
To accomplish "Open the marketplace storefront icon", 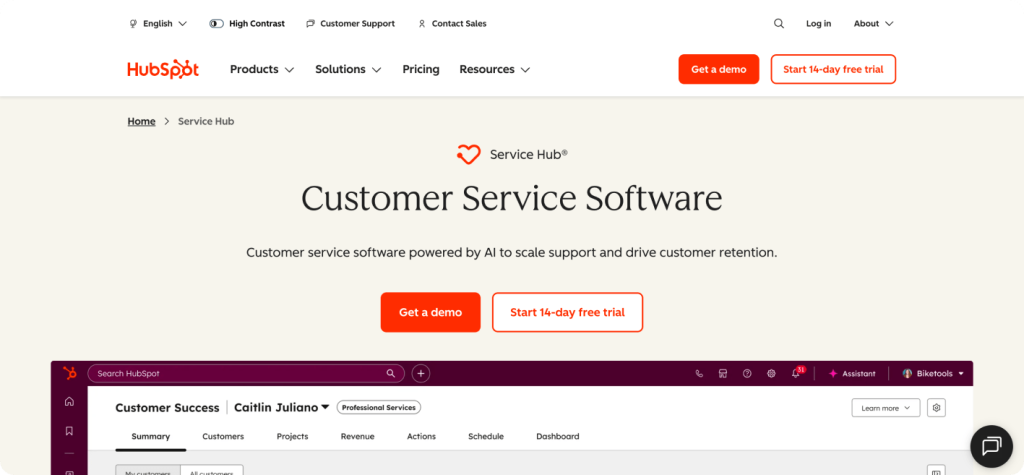I will [723, 374].
